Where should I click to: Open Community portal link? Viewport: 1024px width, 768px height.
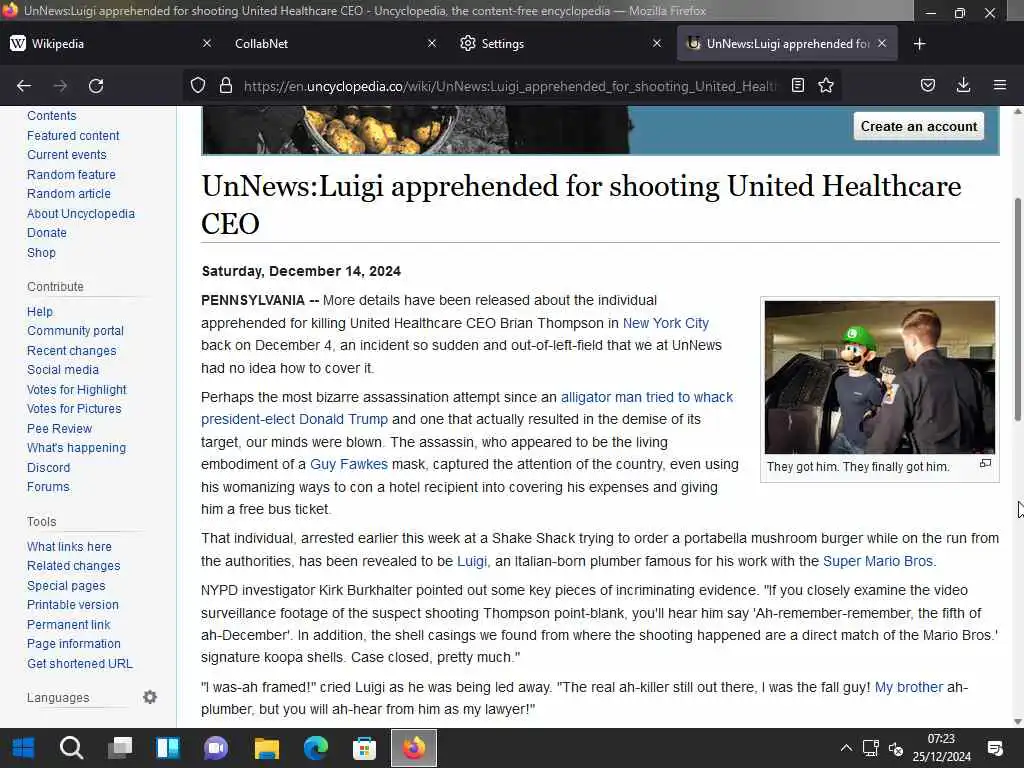(75, 331)
